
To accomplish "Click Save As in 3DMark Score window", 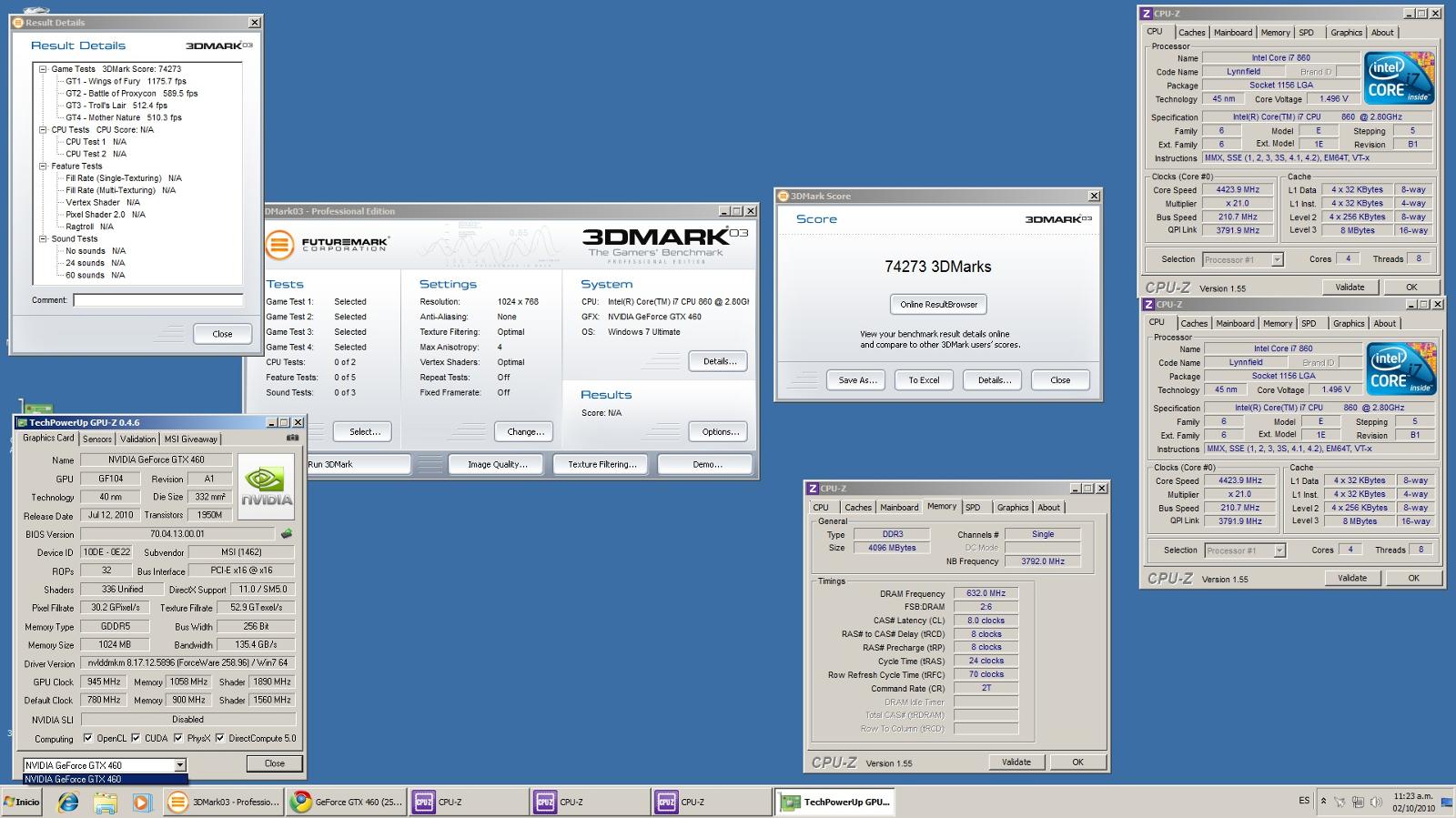I will [x=856, y=380].
